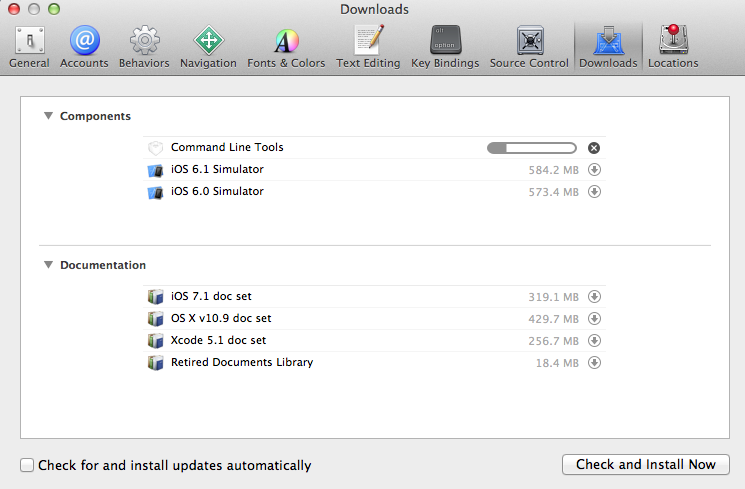745x489 pixels.
Task: Click the OS X v10.9 doc set book icon
Action: [155, 318]
